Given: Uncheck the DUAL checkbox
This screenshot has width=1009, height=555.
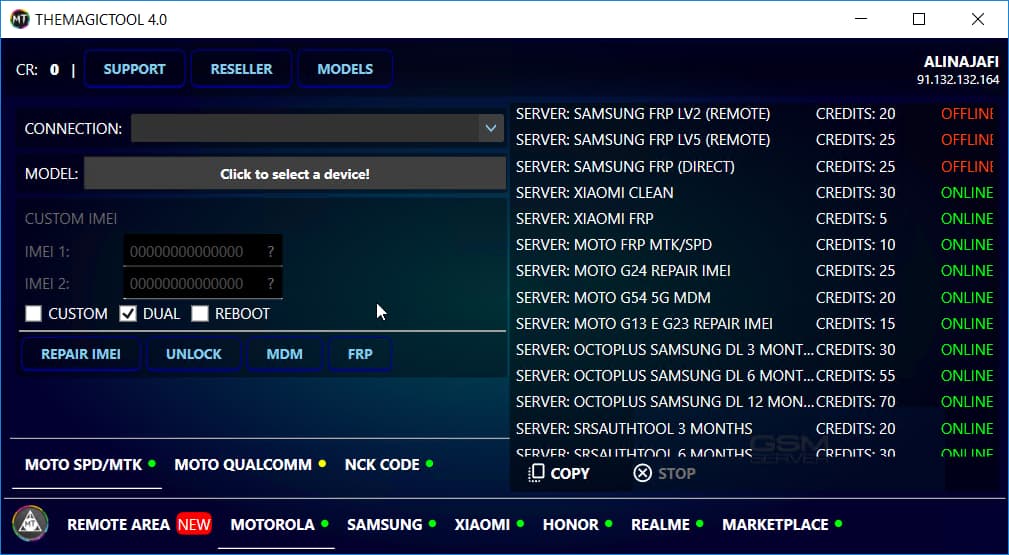Looking at the screenshot, I should [x=128, y=314].
